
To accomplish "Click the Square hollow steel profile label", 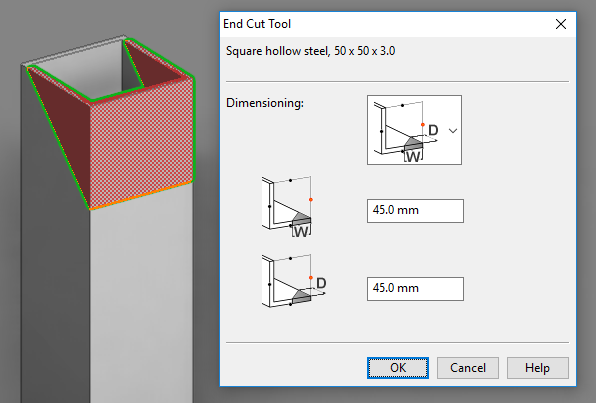I will click(311, 51).
